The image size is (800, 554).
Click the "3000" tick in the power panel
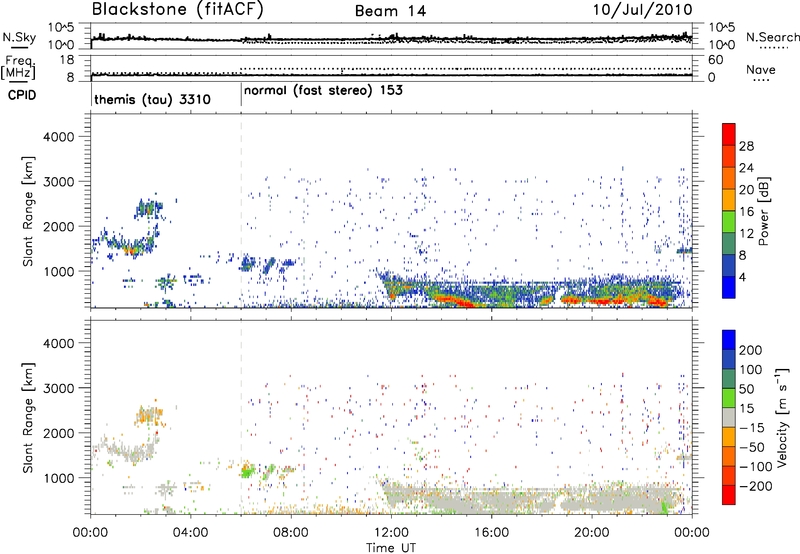click(58, 182)
